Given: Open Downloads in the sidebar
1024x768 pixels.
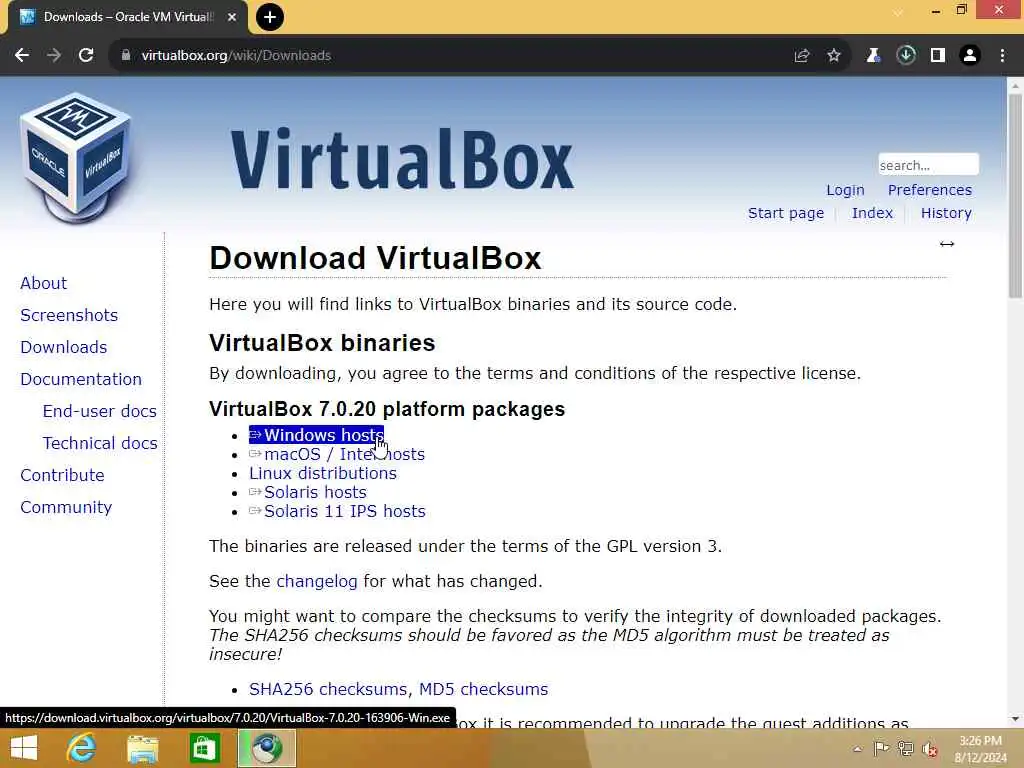Looking at the screenshot, I should (x=63, y=347).
